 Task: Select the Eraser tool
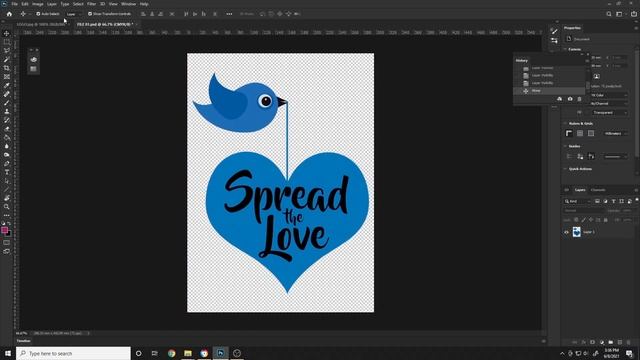tap(7, 129)
